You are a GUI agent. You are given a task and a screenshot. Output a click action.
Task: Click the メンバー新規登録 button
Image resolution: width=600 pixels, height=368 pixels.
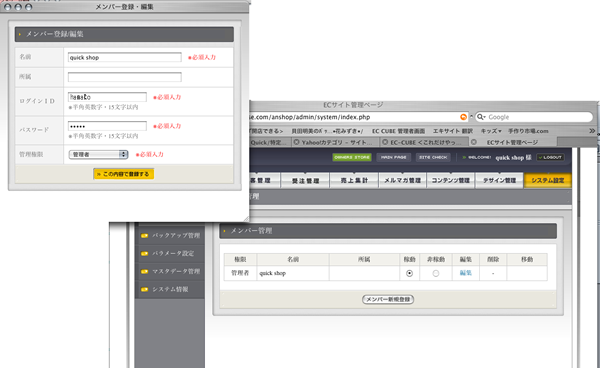tap(388, 300)
